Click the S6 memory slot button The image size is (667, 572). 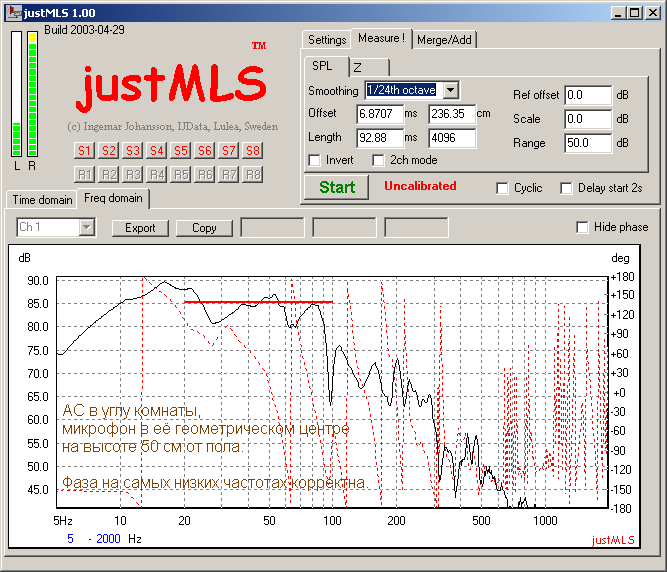pyautogui.click(x=205, y=151)
